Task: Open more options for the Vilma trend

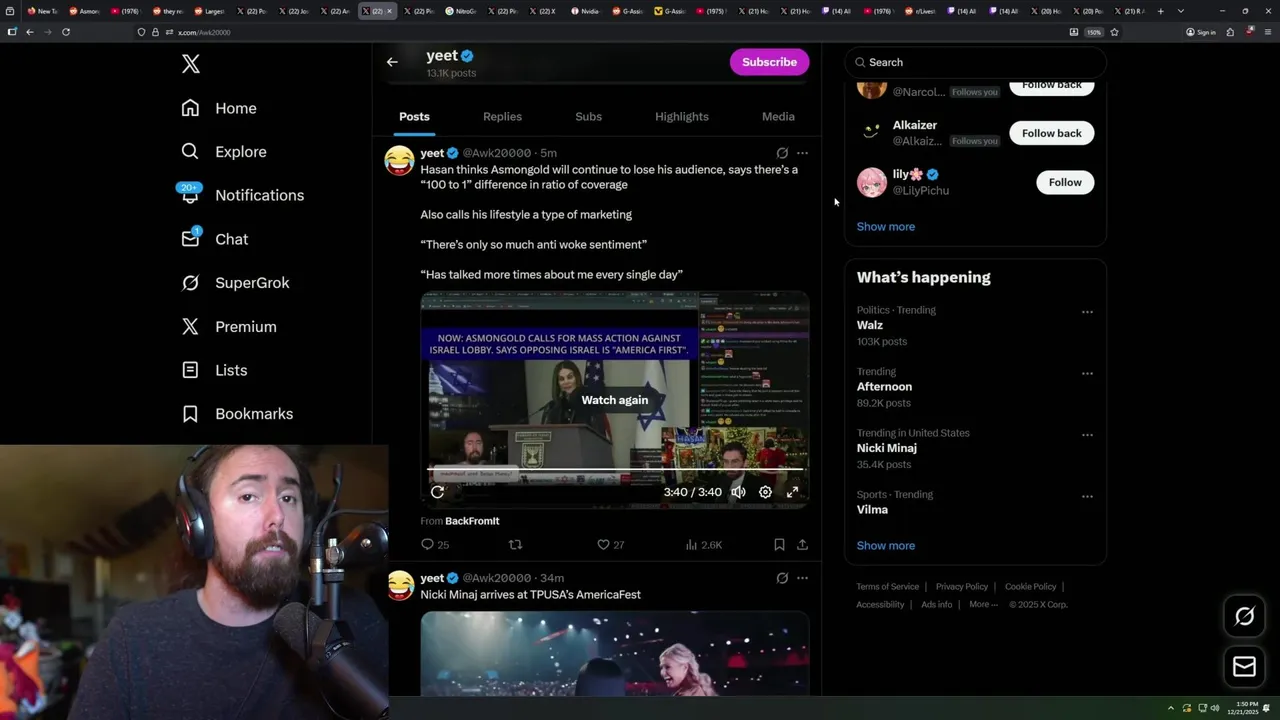Action: [1087, 496]
